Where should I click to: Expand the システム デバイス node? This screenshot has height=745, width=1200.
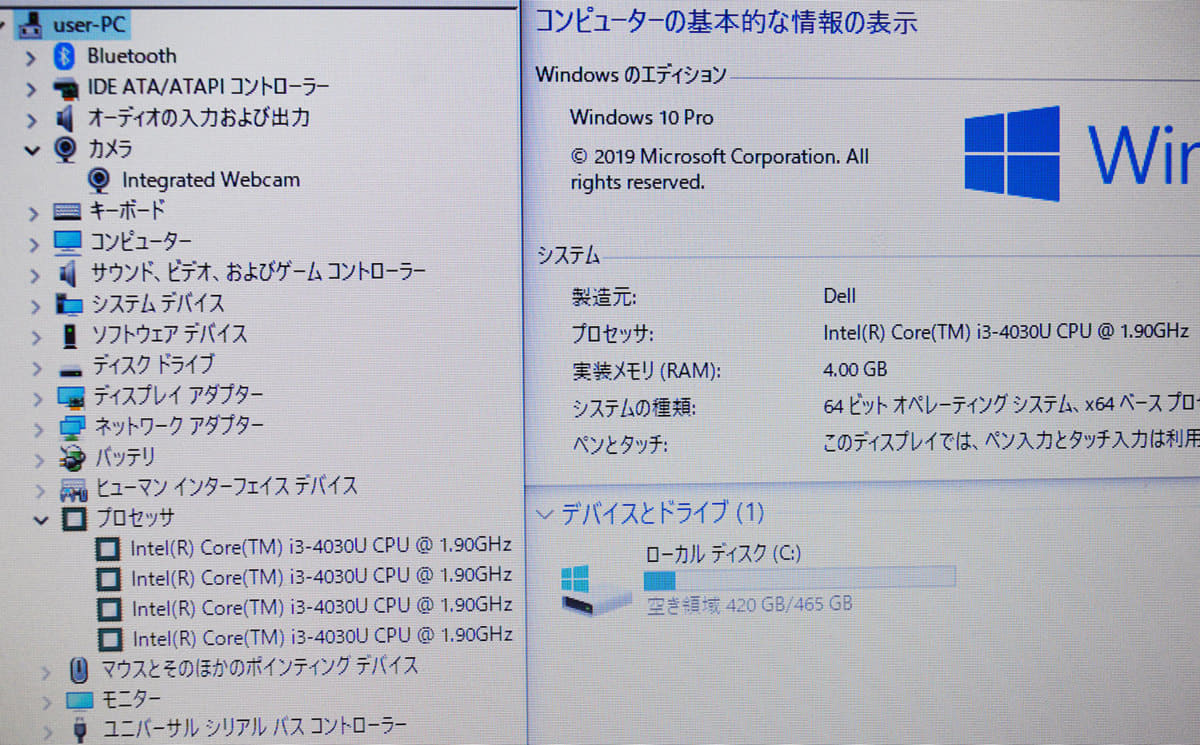coord(36,304)
